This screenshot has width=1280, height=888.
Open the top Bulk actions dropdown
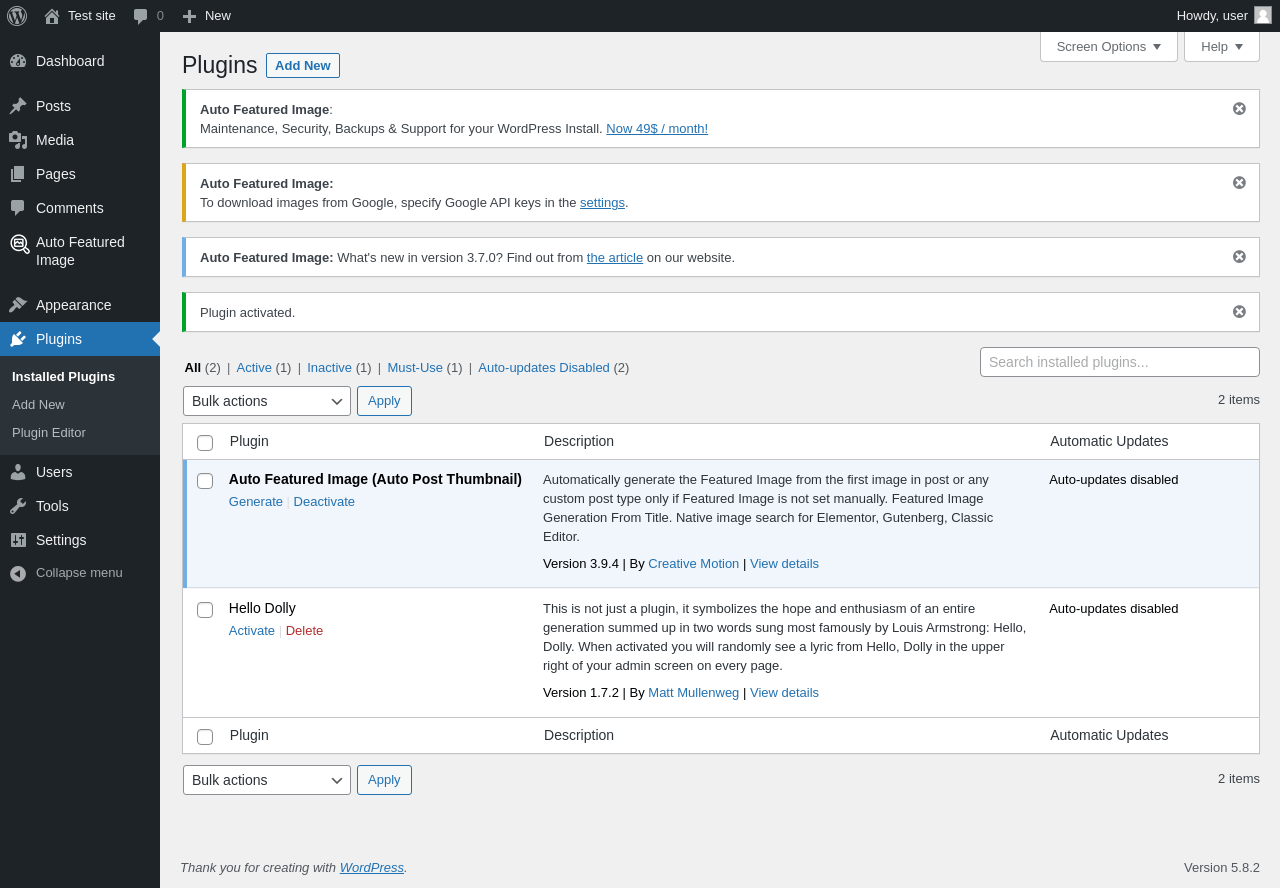267,401
